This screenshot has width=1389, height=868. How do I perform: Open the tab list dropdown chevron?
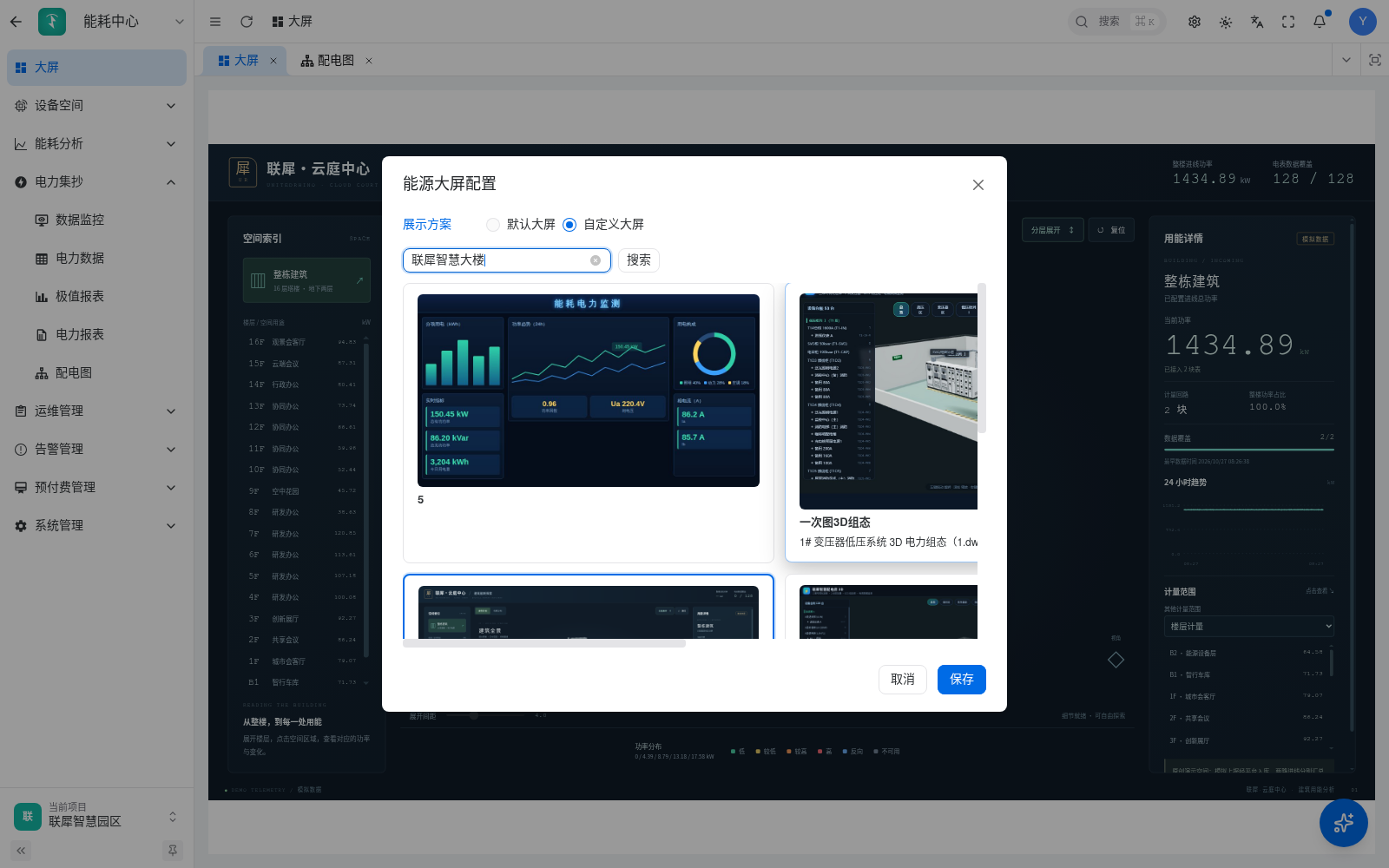1346,60
